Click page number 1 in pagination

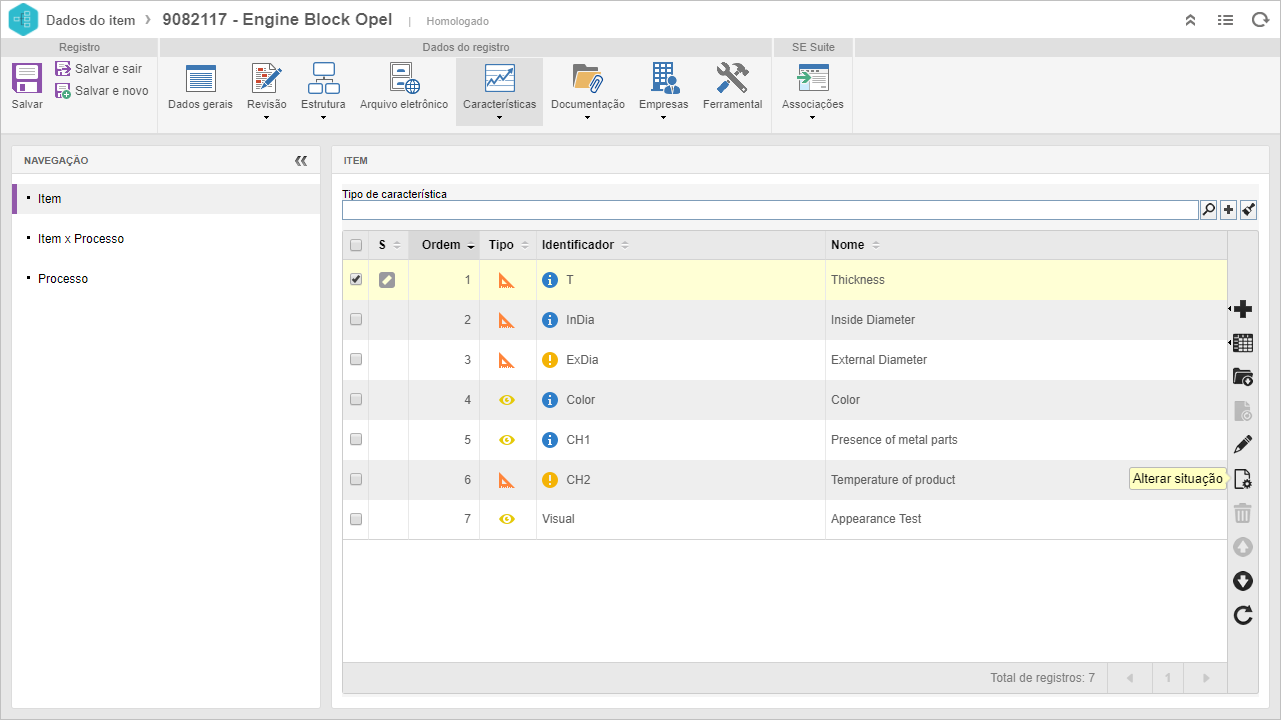tap(1168, 678)
